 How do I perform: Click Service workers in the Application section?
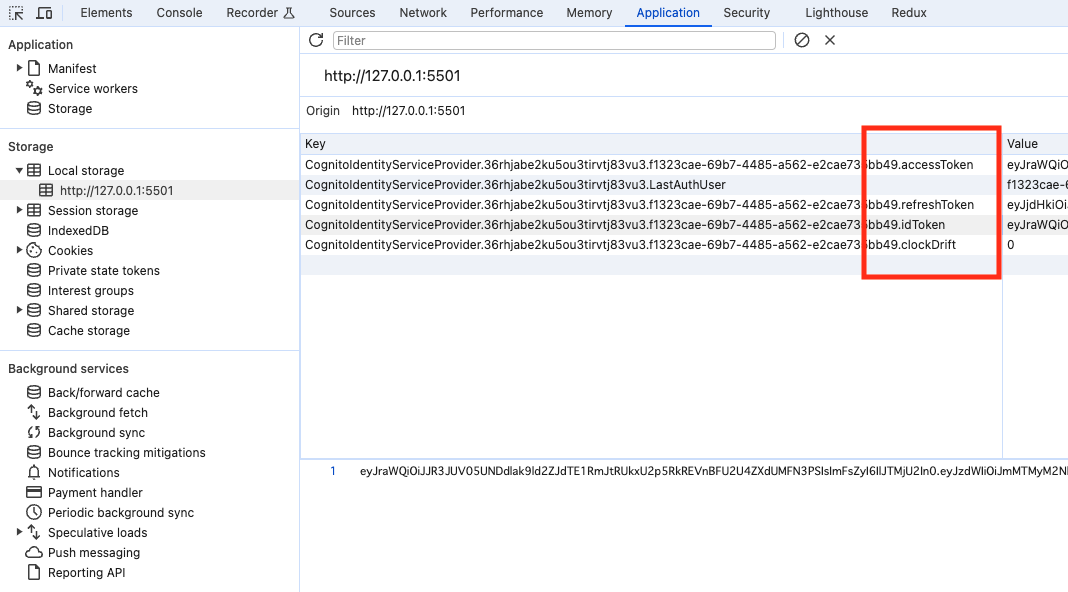91,88
